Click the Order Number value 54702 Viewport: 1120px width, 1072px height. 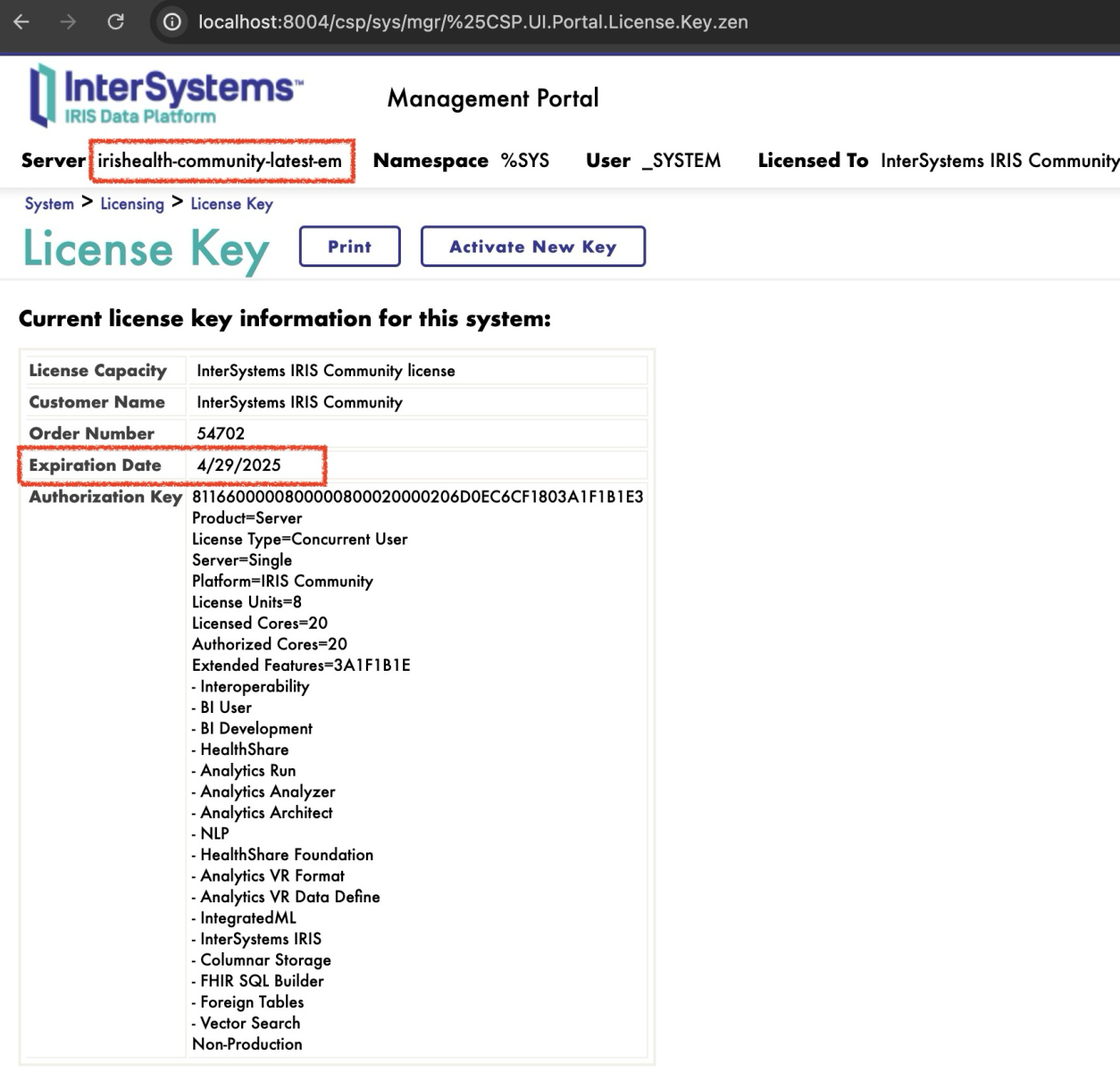221,433
